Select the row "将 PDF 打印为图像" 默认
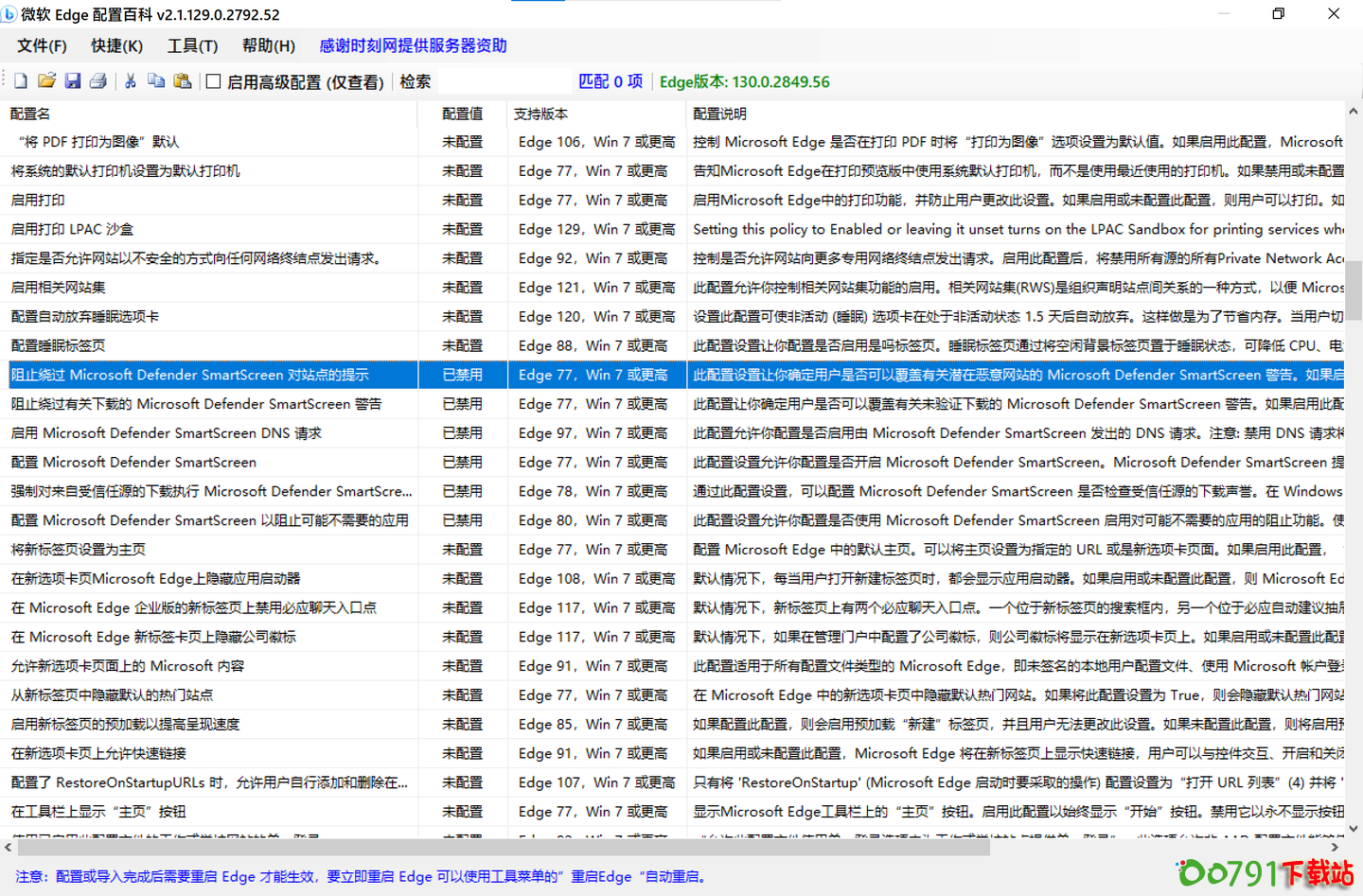The width and height of the screenshot is (1363, 896). (672, 142)
